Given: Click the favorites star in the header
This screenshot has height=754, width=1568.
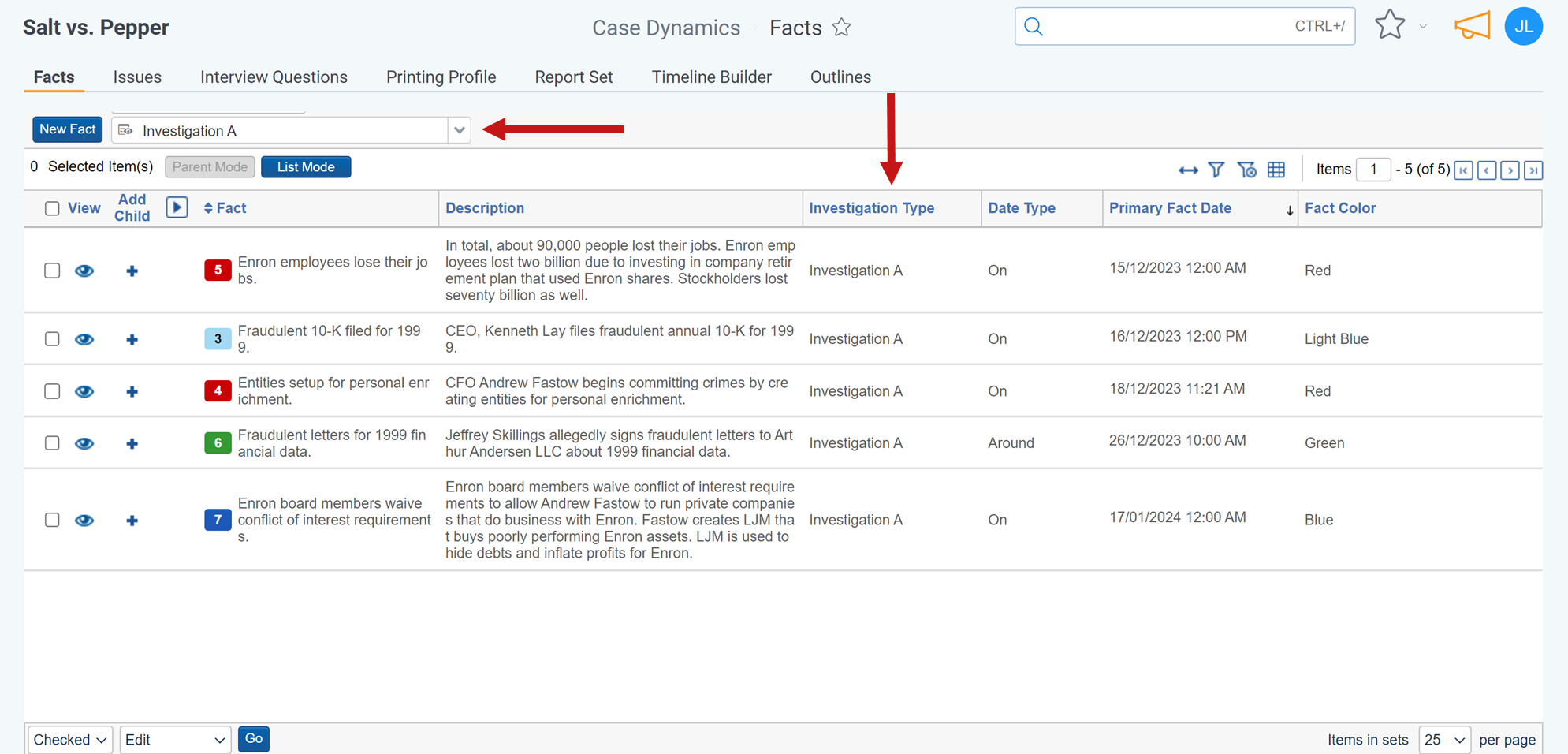Looking at the screenshot, I should (x=1390, y=25).
